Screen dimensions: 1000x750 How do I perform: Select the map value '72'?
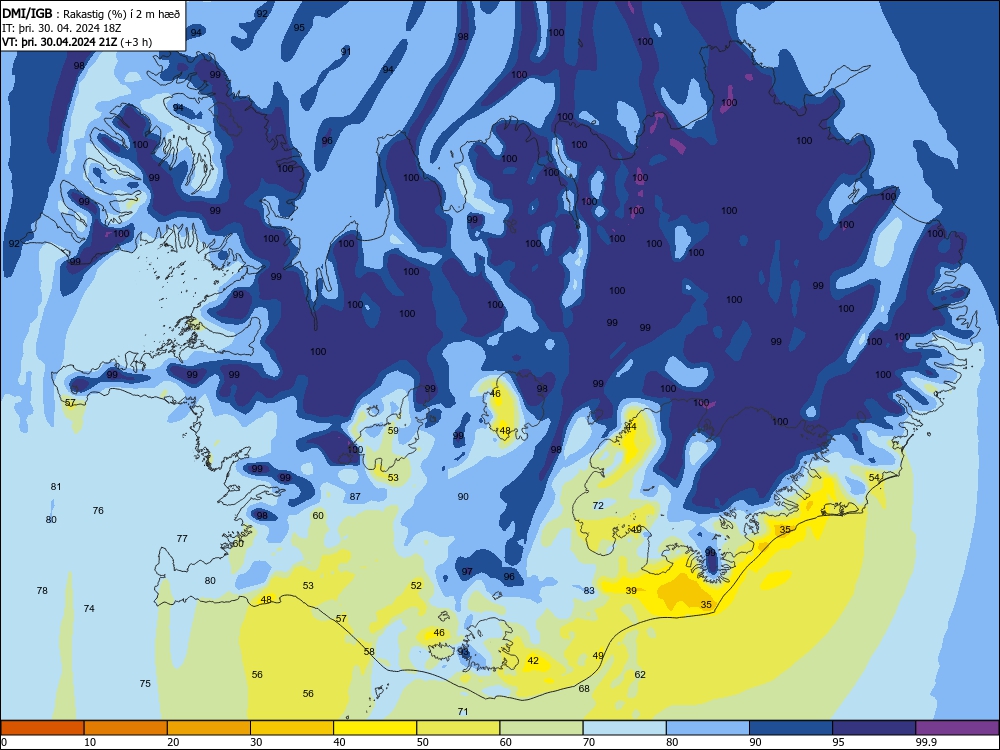point(598,505)
